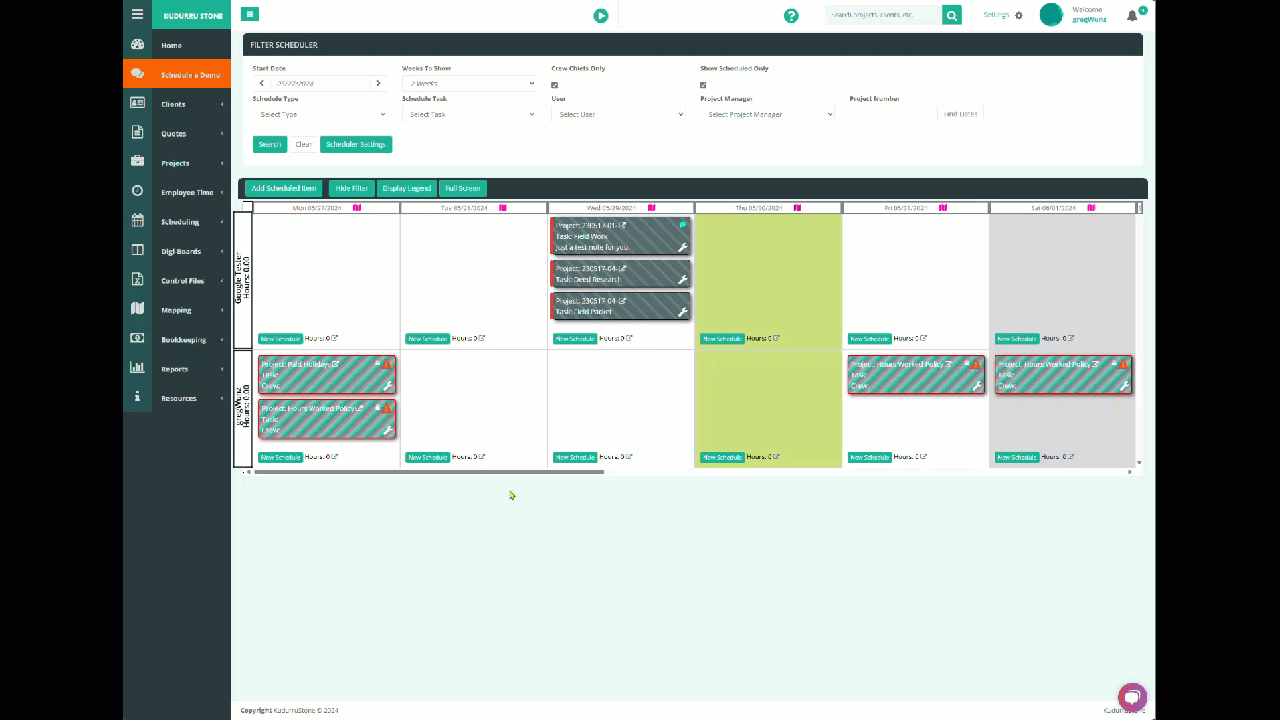Open the help question mark icon
Screen dimensions: 1280x720
pos(791,15)
